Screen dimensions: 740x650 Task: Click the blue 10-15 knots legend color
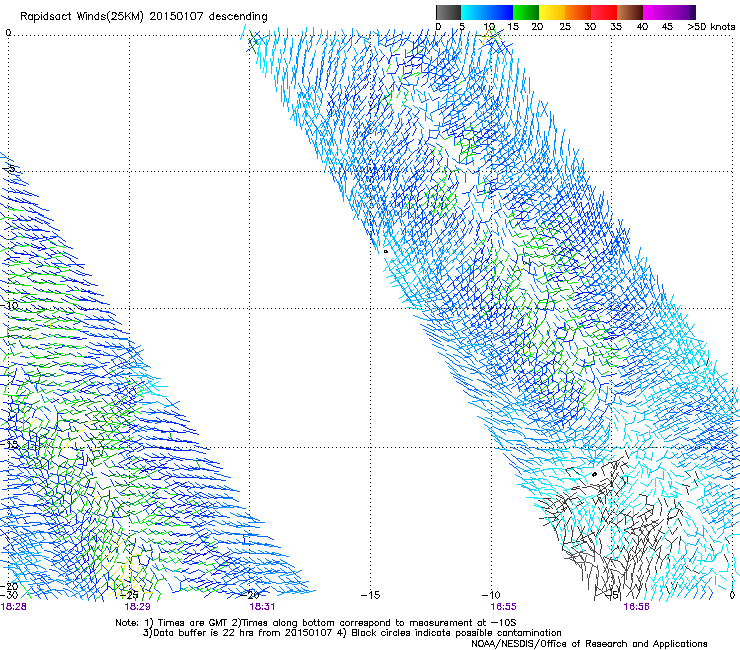pos(500,12)
